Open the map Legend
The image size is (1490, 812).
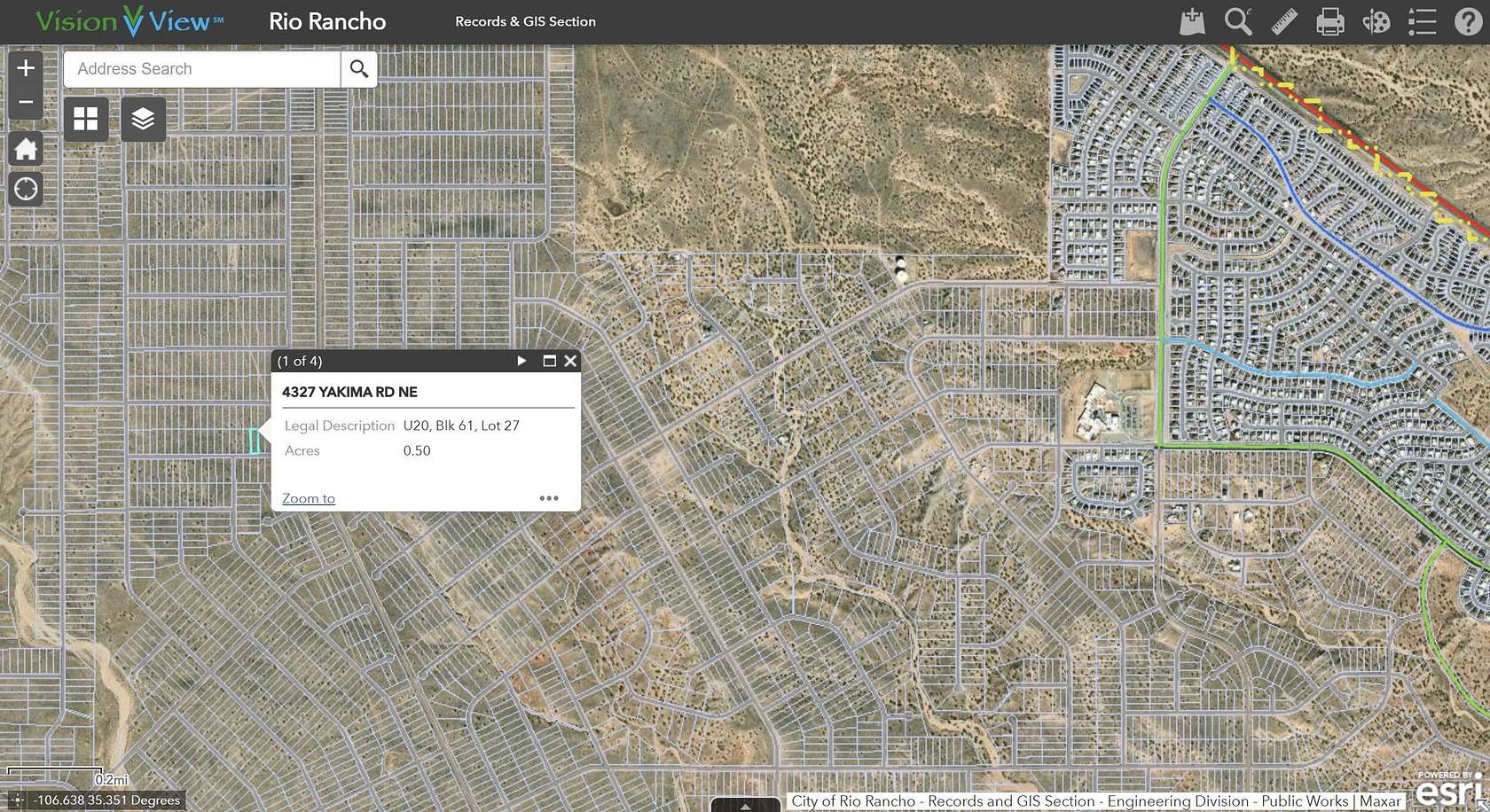pos(1422,20)
